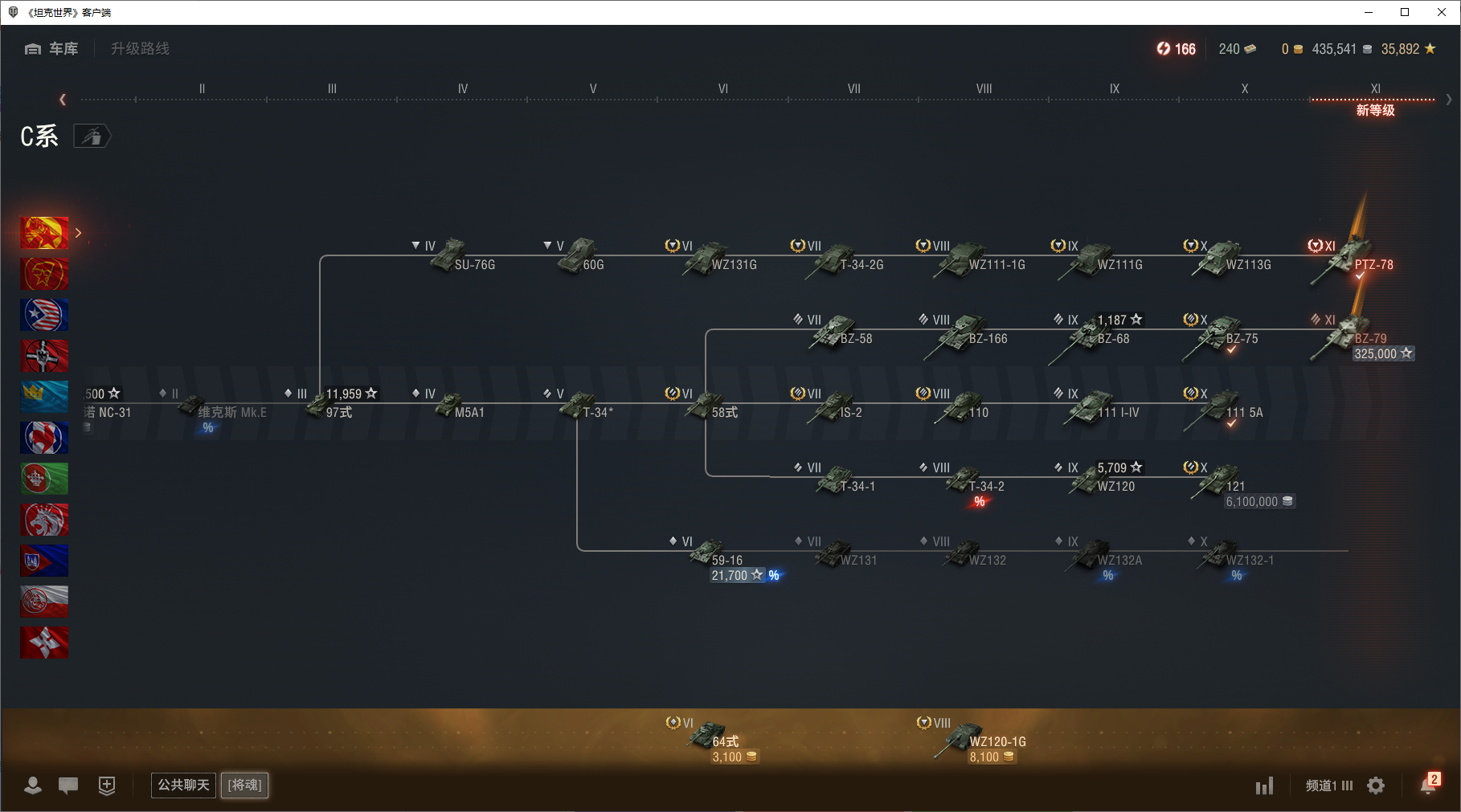The height and width of the screenshot is (812, 1461).
Task: Open the [将魂] chat tab
Action: [x=245, y=785]
